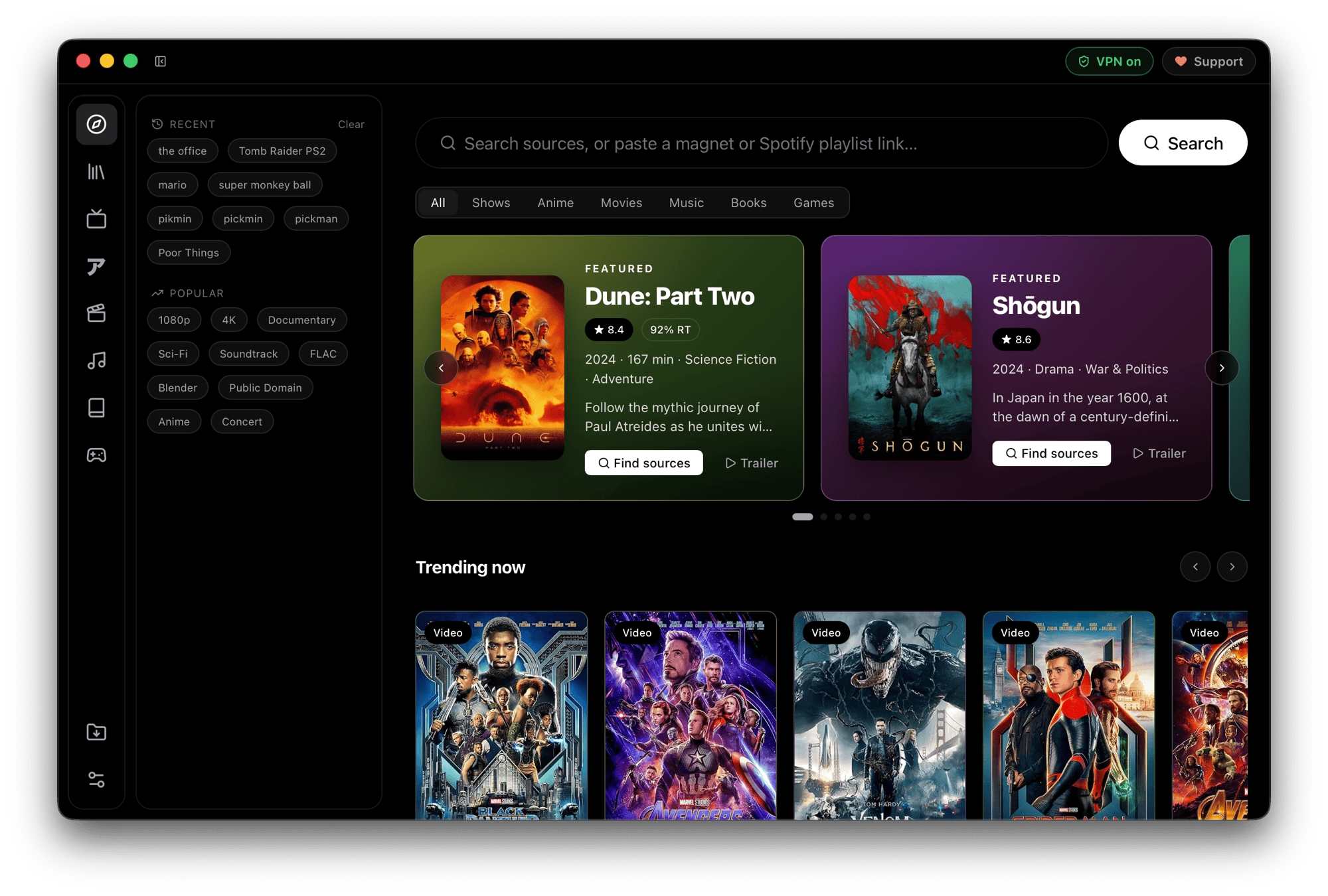Select the Books filter tab

point(748,202)
